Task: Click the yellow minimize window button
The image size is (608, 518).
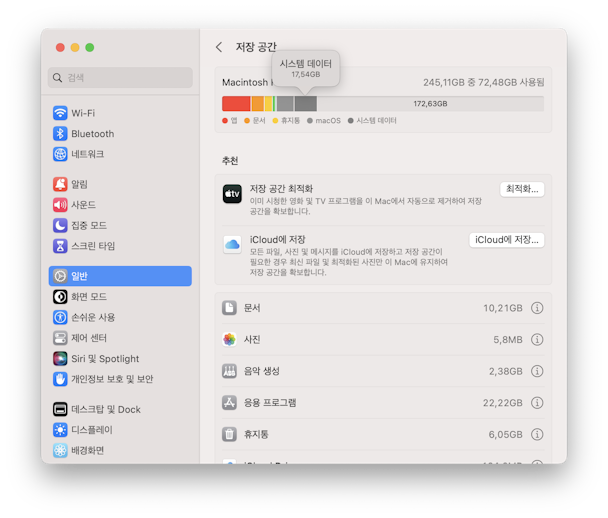Action: [75, 47]
